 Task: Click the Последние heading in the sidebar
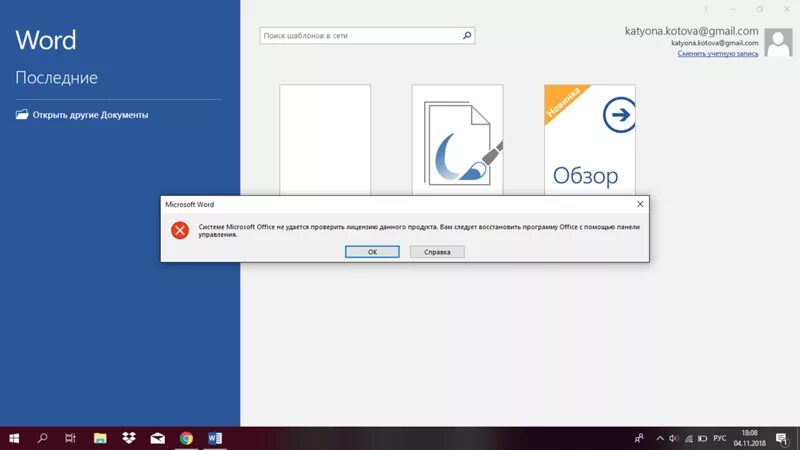(x=56, y=78)
